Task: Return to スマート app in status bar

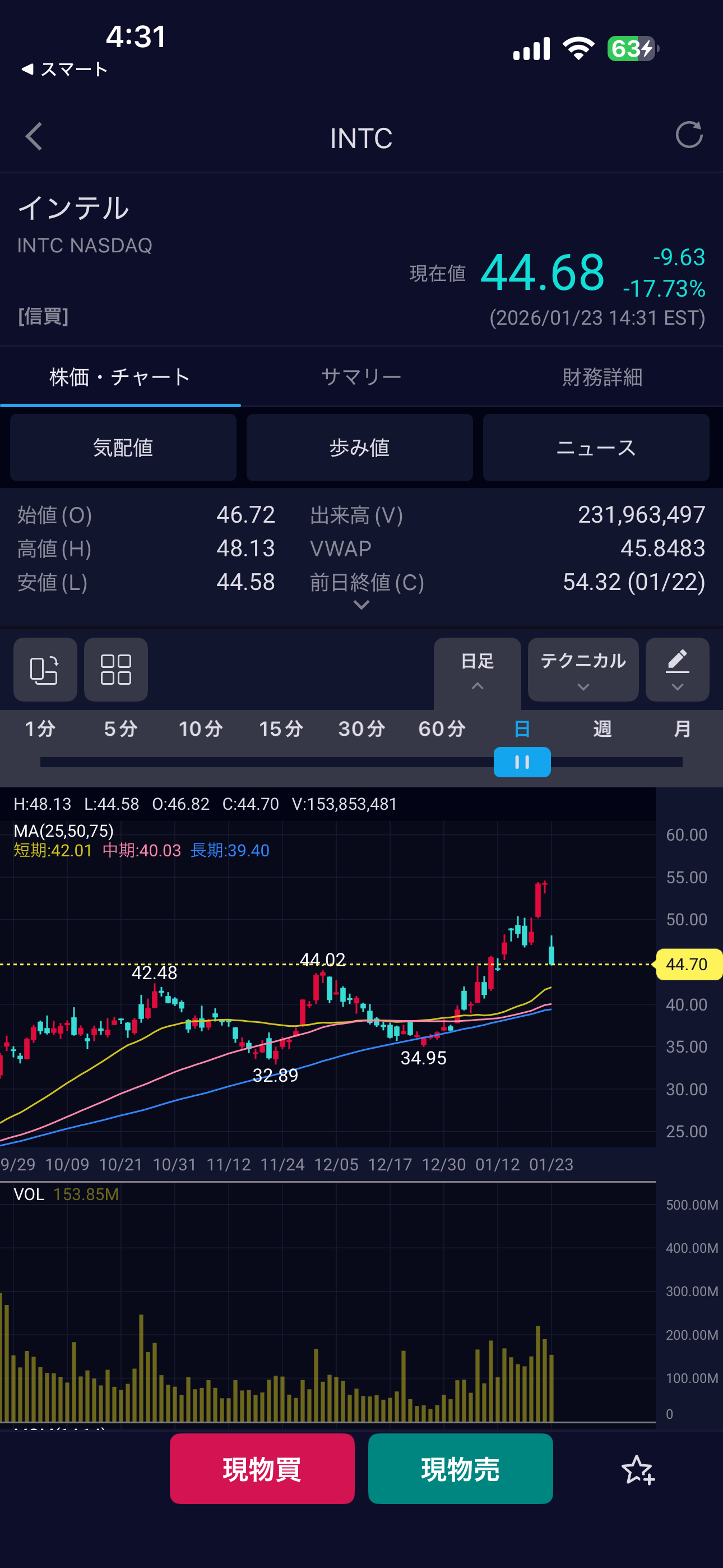Action: point(64,70)
